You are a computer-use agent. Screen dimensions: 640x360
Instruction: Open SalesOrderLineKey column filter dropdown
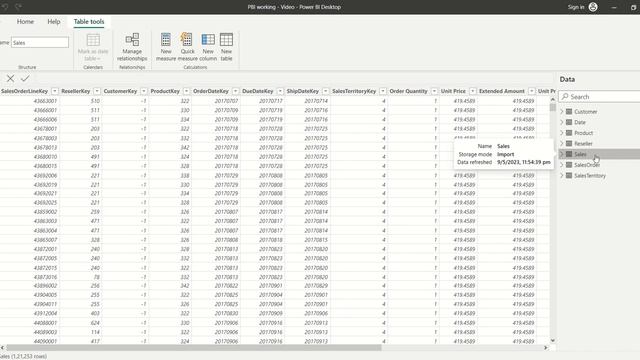[54, 91]
